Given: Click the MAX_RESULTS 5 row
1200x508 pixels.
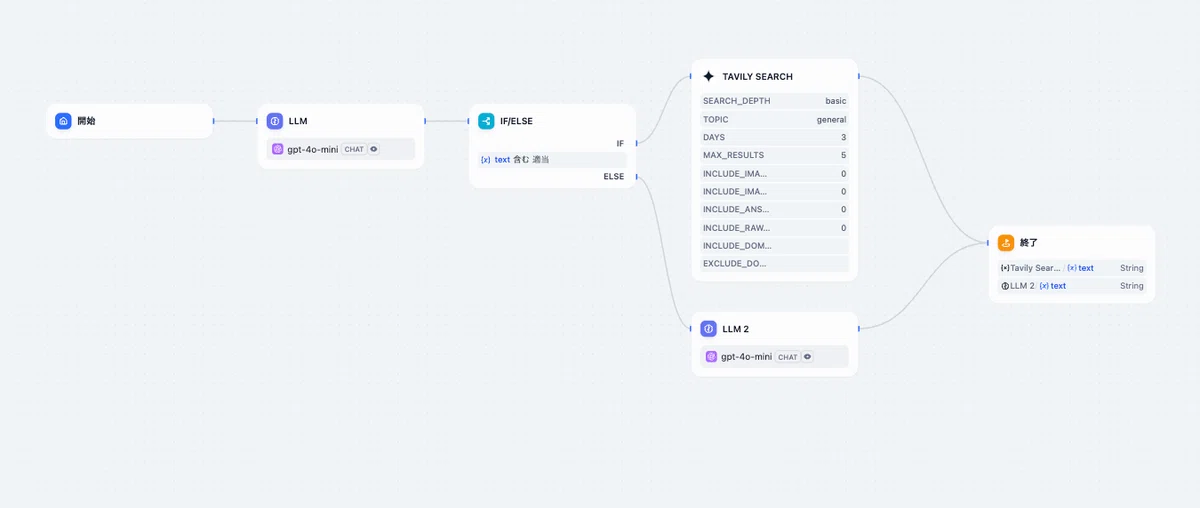Looking at the screenshot, I should 774,155.
